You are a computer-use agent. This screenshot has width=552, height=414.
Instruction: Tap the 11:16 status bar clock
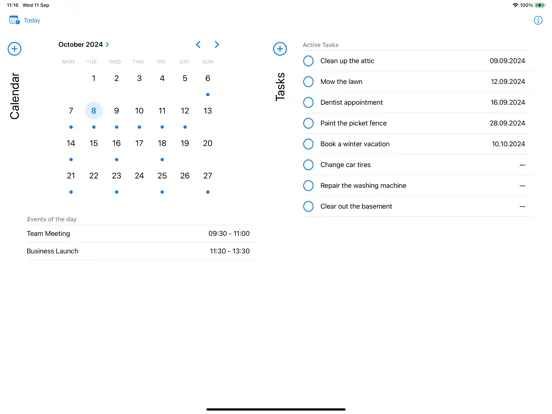click(x=12, y=5)
